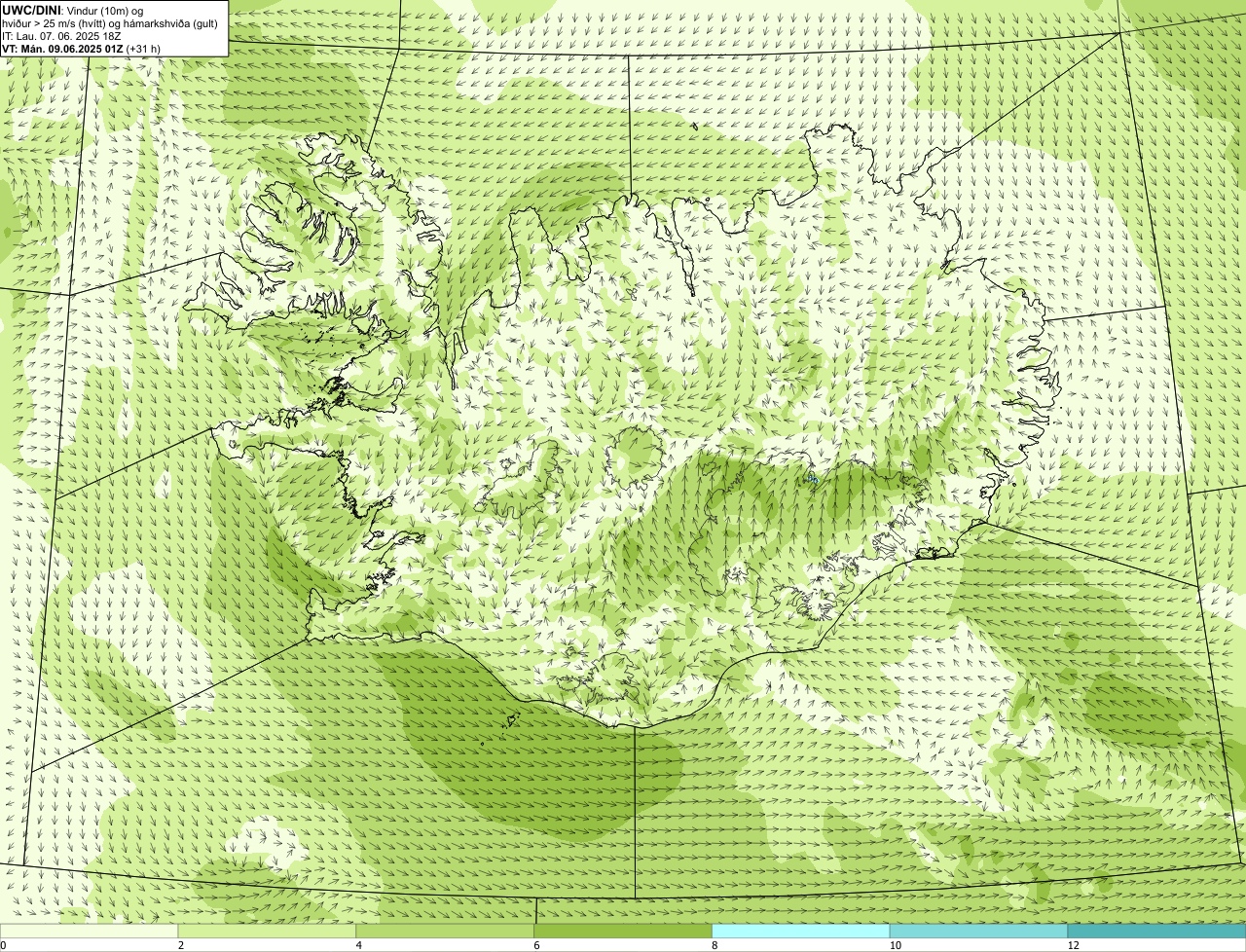Image resolution: width=1246 pixels, height=952 pixels.
Task: Click the 0–2 m/s palest color swatch
Action: point(90,931)
